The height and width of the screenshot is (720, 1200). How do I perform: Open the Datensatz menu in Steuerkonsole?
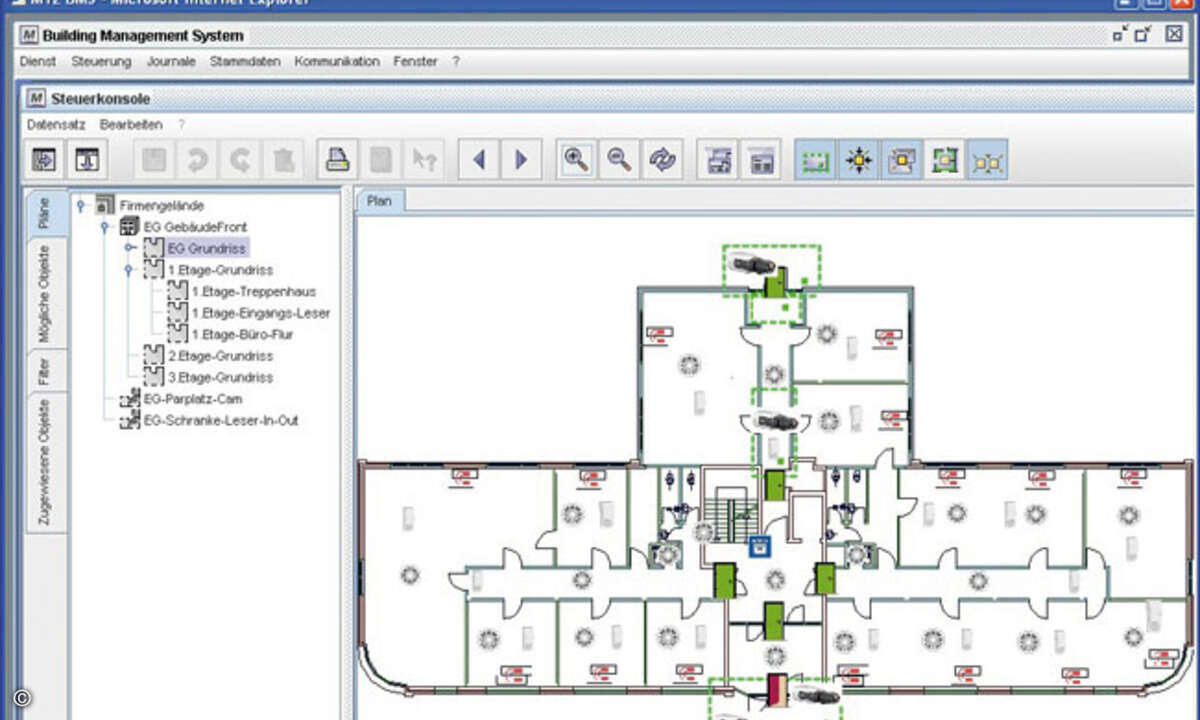(56, 125)
